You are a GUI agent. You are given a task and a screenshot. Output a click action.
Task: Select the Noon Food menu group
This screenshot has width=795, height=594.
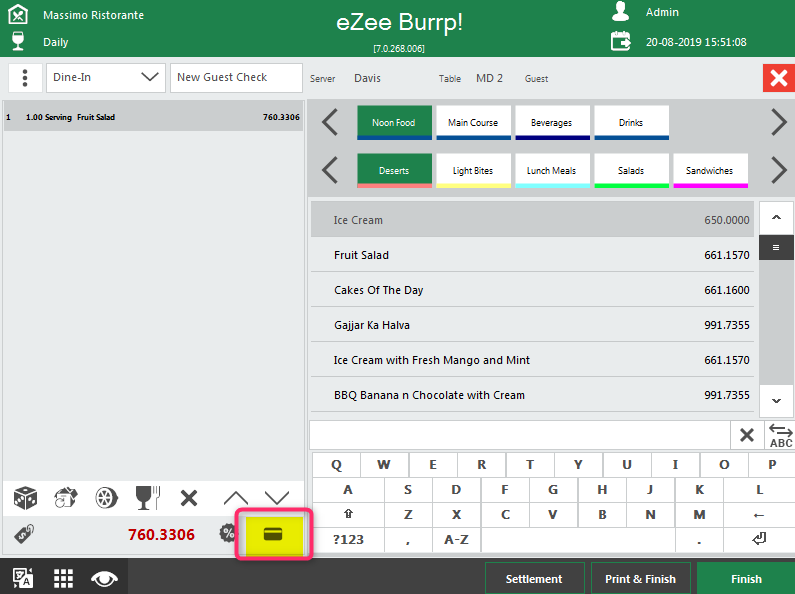[394, 122]
